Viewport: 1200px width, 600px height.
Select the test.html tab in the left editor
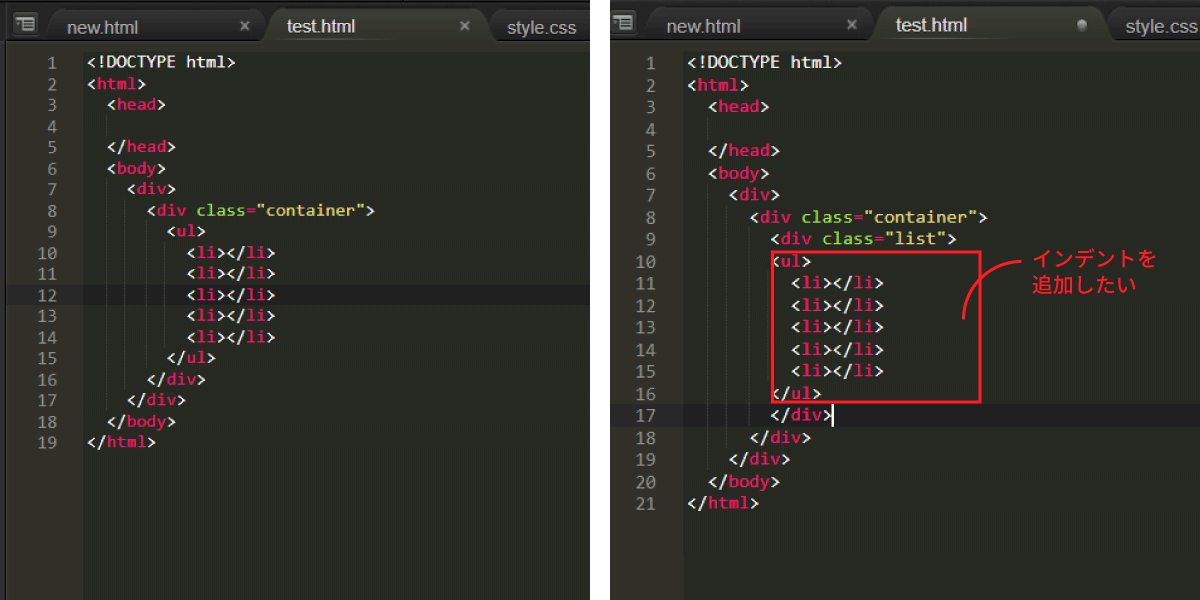coord(320,26)
